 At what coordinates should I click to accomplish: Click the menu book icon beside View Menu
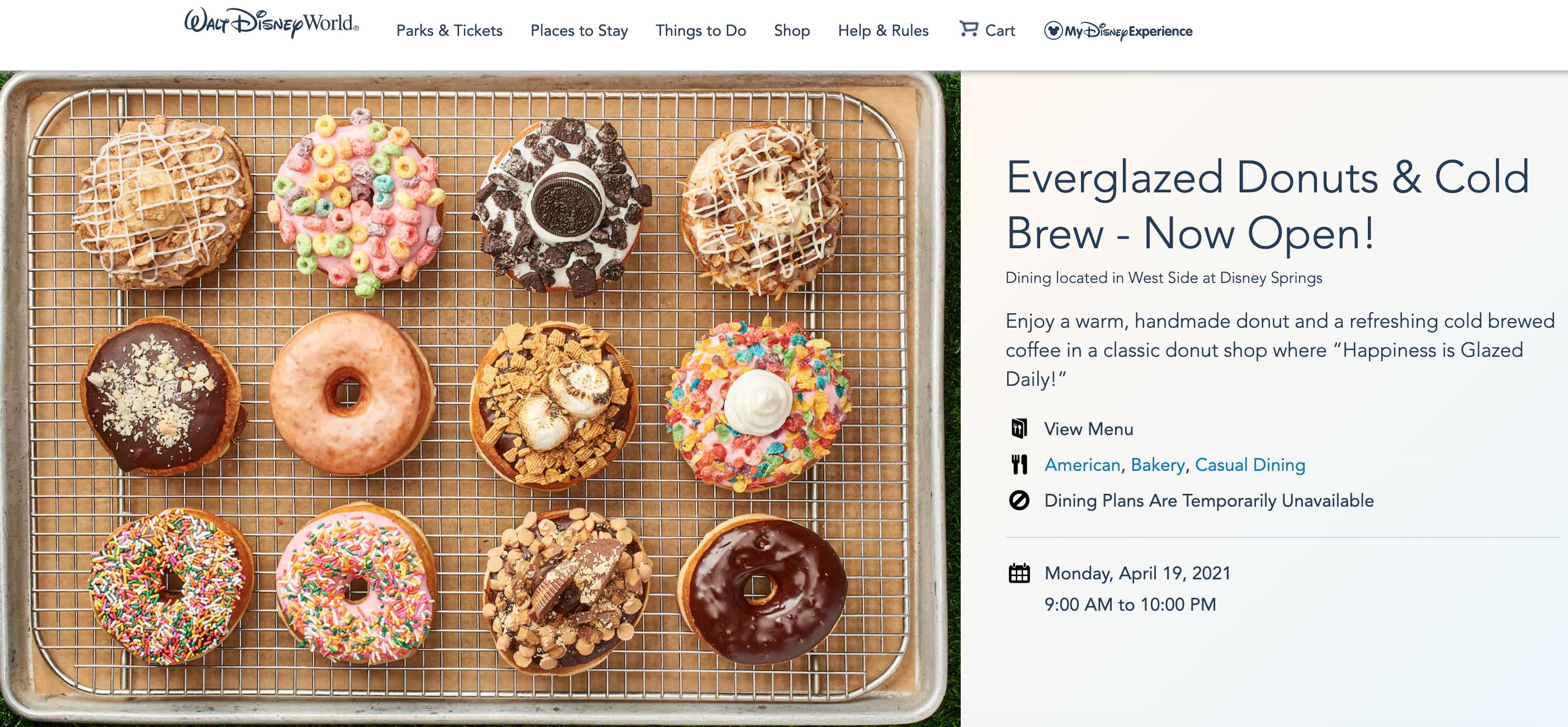click(1019, 428)
